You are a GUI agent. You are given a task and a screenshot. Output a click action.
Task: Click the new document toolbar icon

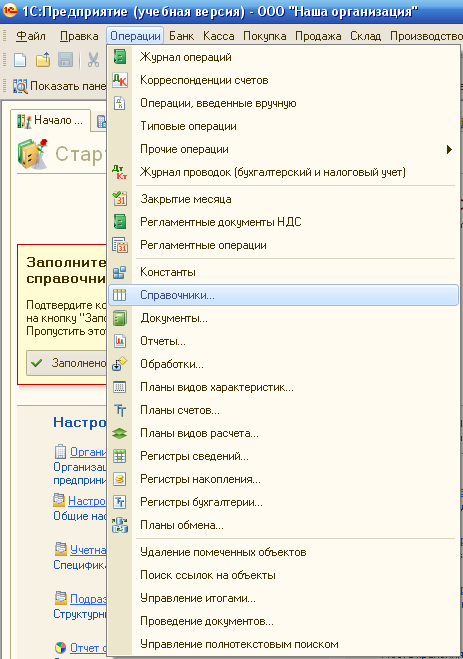click(x=20, y=60)
